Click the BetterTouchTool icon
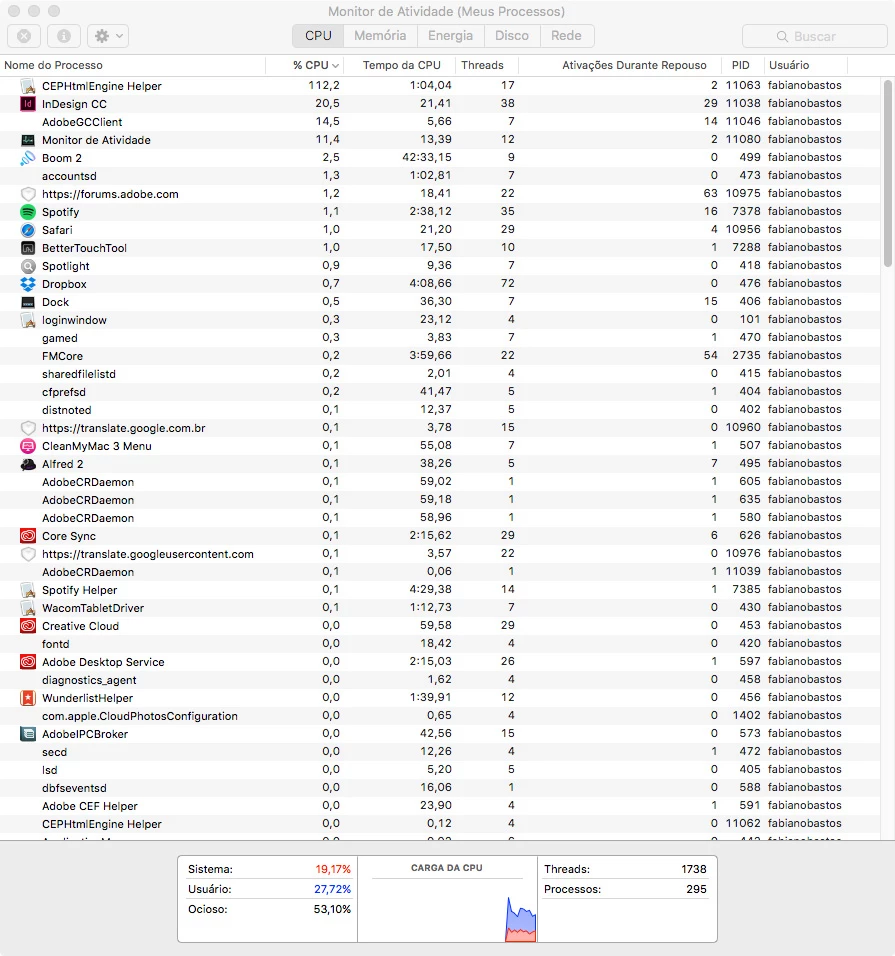 pos(27,248)
